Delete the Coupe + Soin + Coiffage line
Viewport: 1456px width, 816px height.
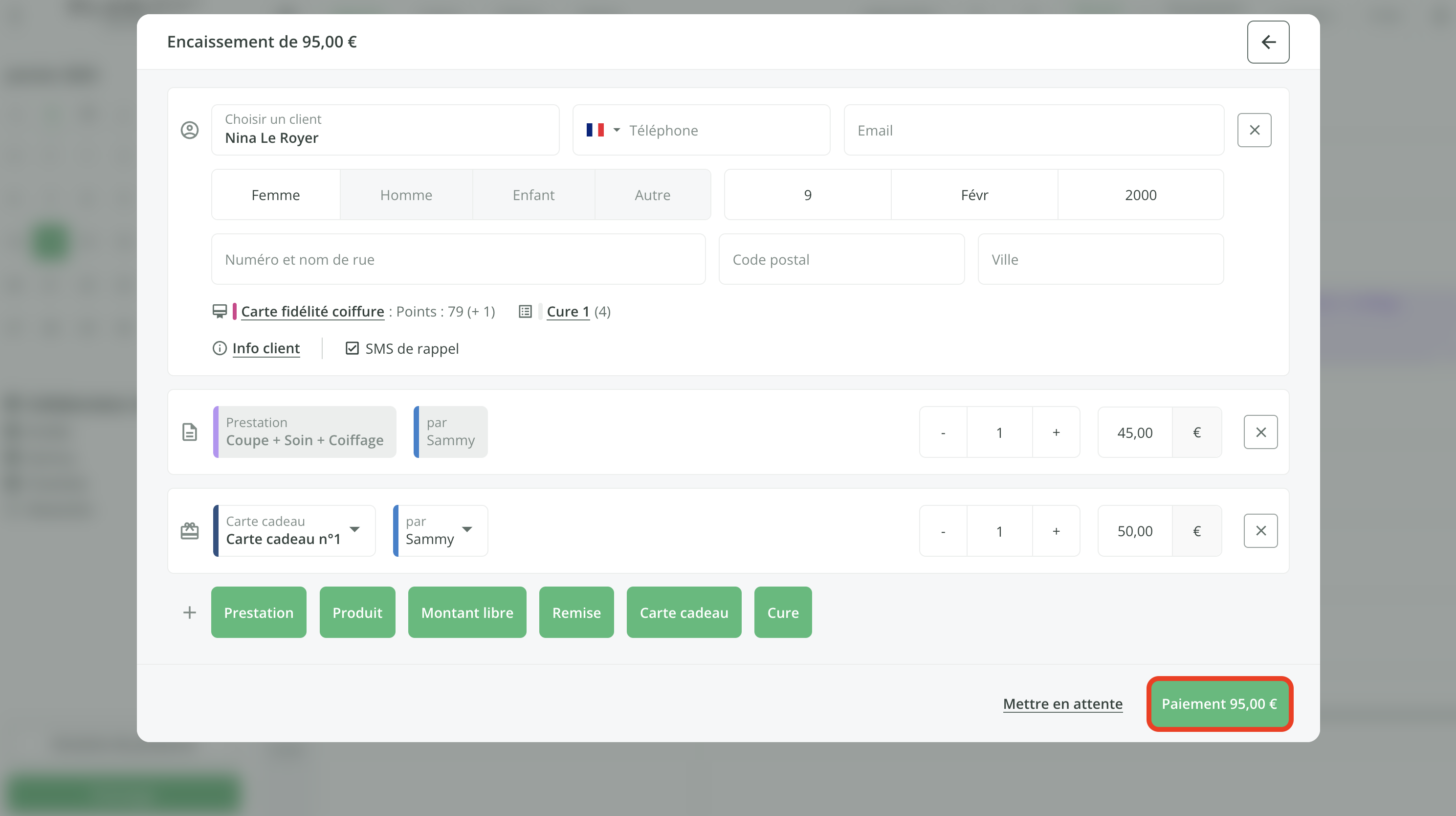click(x=1260, y=432)
